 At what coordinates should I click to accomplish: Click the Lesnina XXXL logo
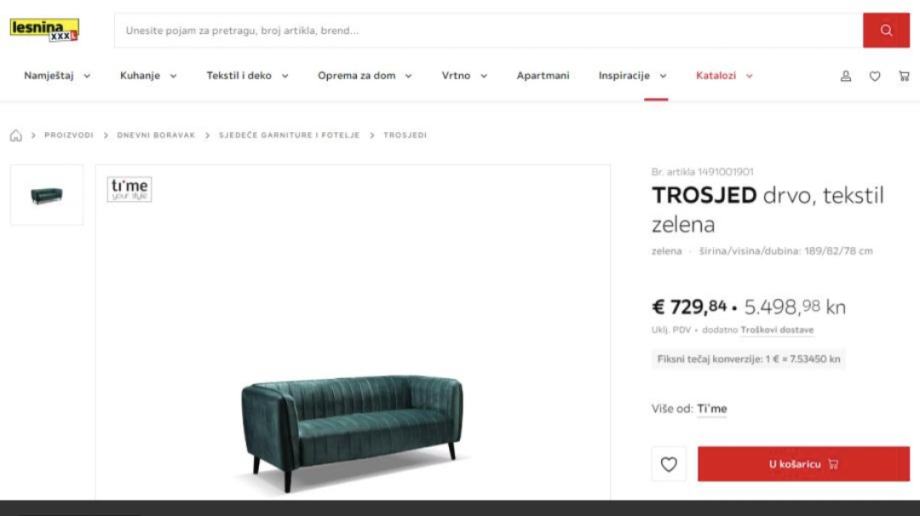tap(45, 30)
